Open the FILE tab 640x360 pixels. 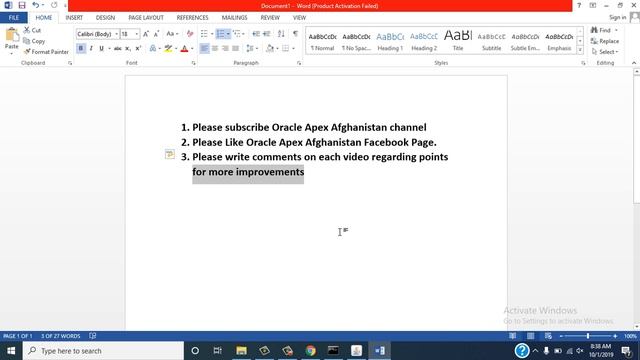coord(13,18)
